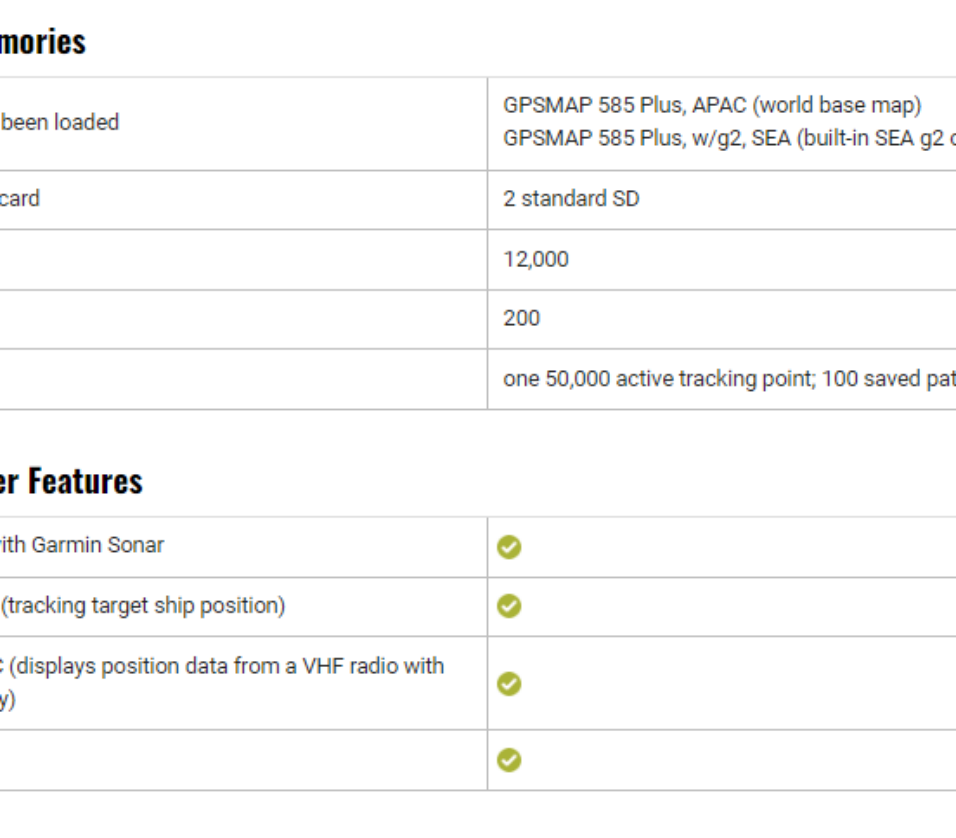Click the green checkmark beside Garmin Sonar

tap(509, 547)
